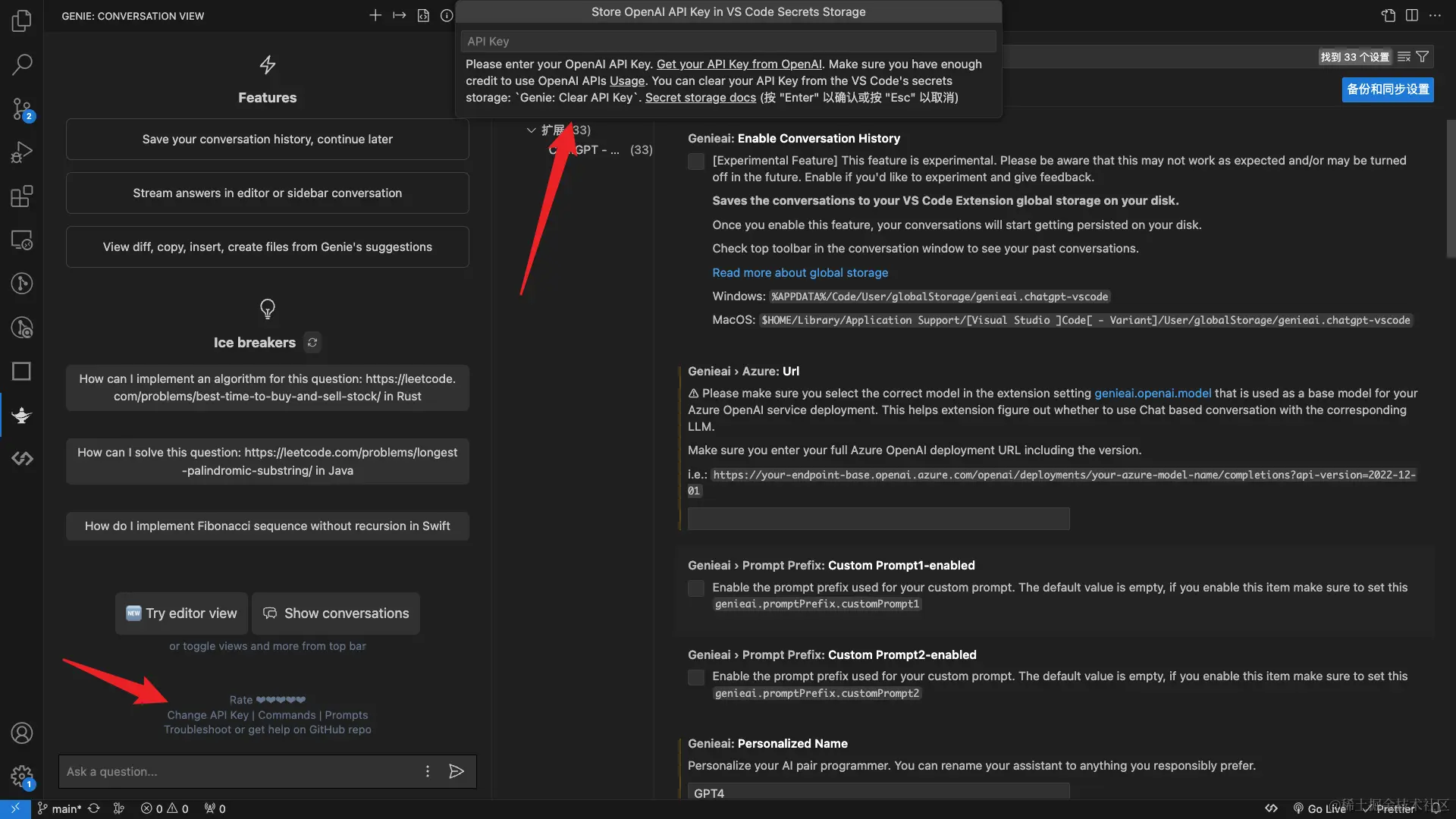Click the 备份和同步设置 button
1456x819 pixels.
1388,89
